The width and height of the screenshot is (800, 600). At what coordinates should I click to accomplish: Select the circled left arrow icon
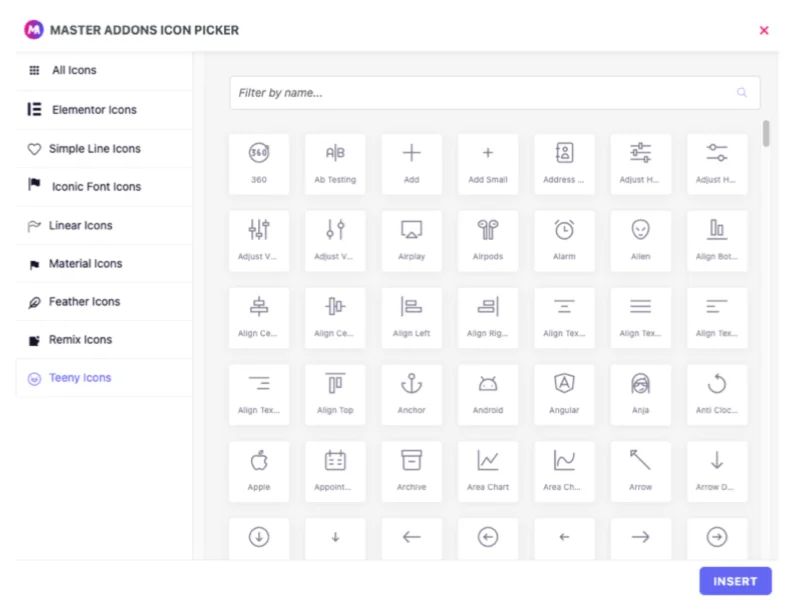[x=488, y=539]
